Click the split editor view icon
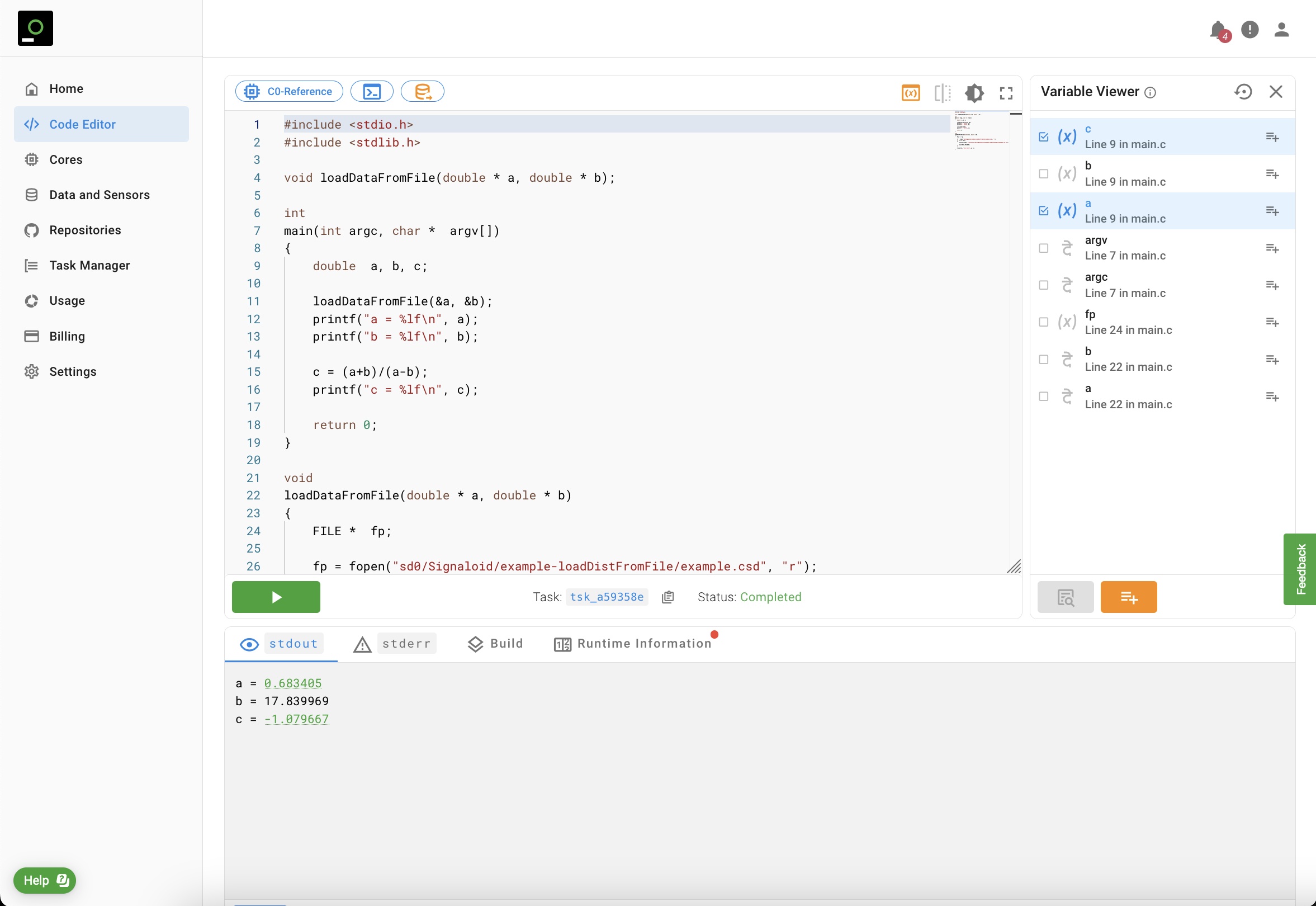The height and width of the screenshot is (906, 1316). [x=942, y=92]
